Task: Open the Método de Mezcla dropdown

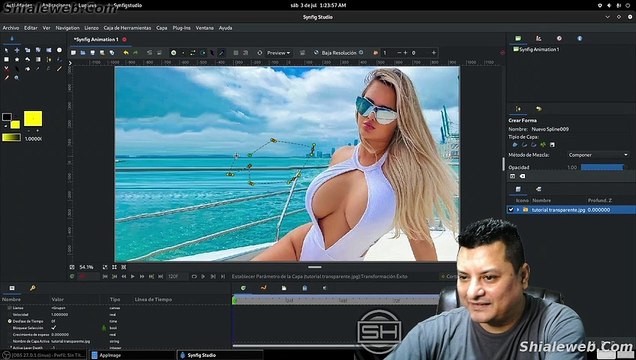Action: pyautogui.click(x=598, y=155)
